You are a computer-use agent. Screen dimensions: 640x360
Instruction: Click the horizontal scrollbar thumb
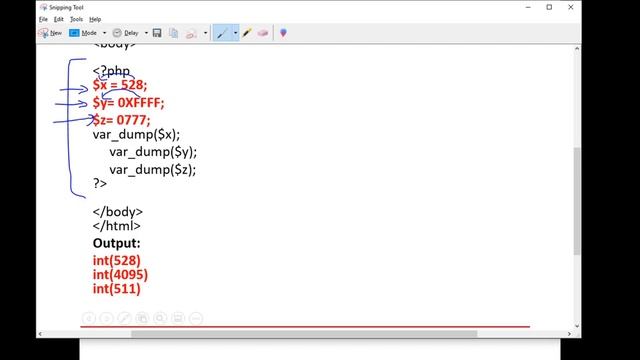[x=304, y=334]
